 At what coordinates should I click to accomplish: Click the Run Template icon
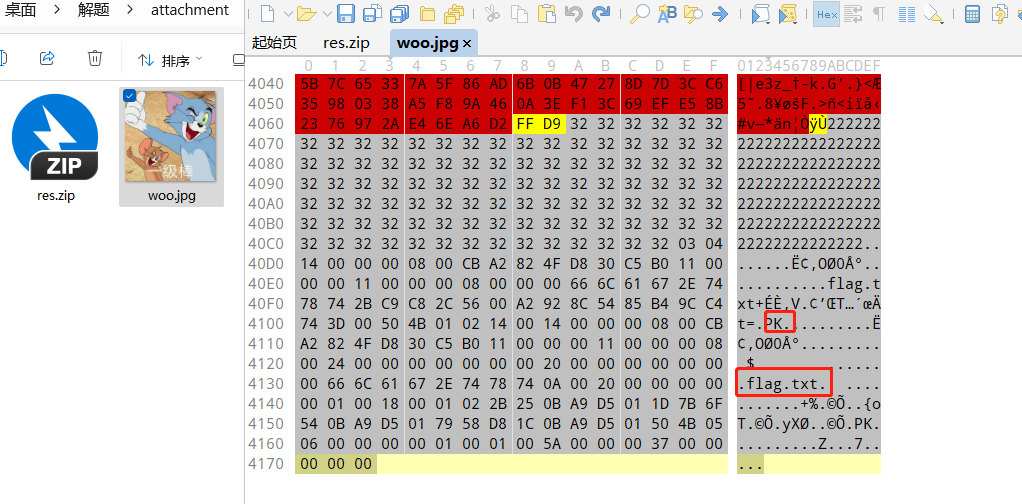click(788, 14)
